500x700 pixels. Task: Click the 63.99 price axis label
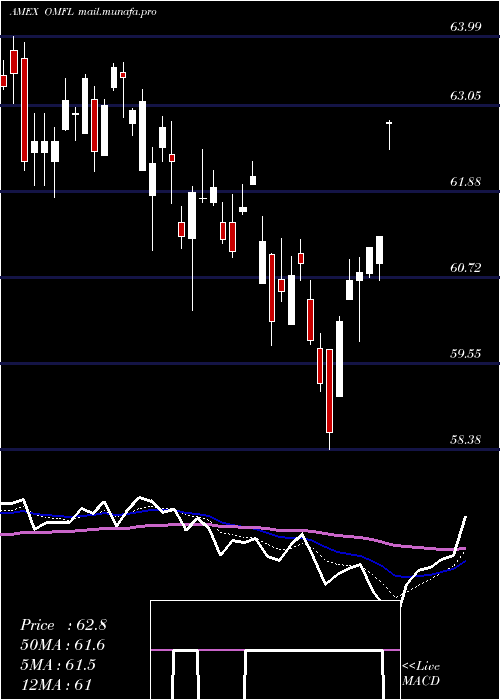click(466, 27)
